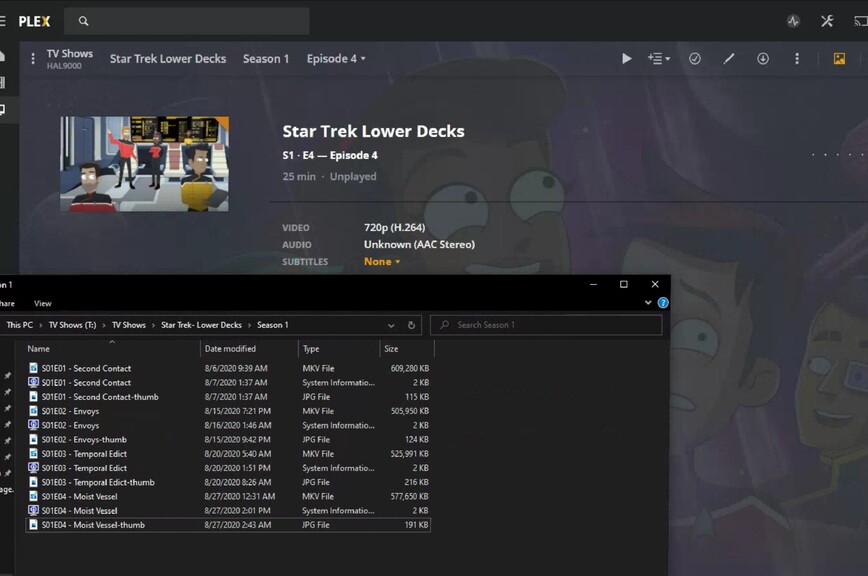
Task: Select S01E01 - Second Contact-thumb file
Action: [x=228, y=397]
